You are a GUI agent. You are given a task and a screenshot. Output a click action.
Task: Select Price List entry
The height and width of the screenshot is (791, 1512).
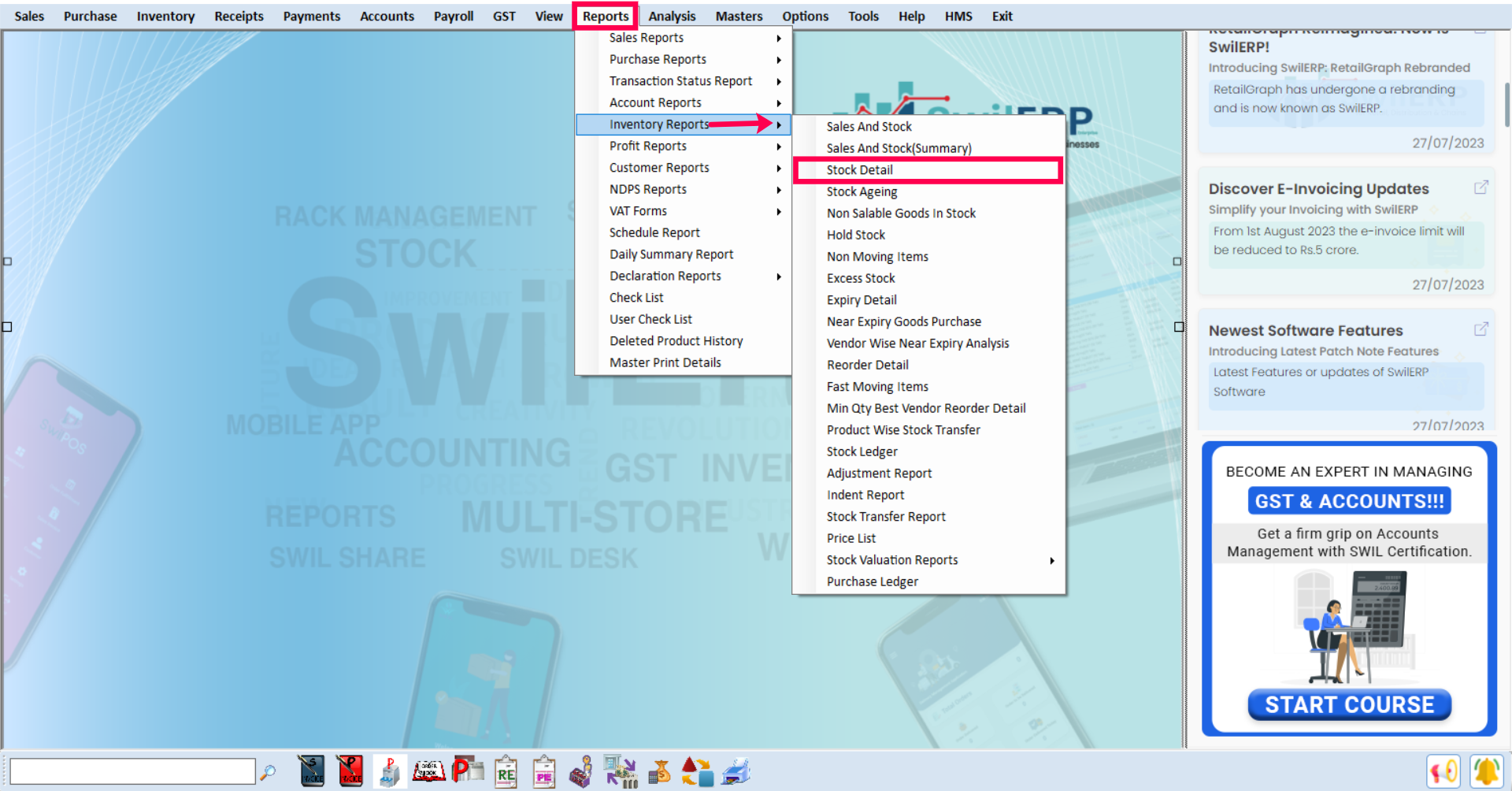click(x=928, y=538)
